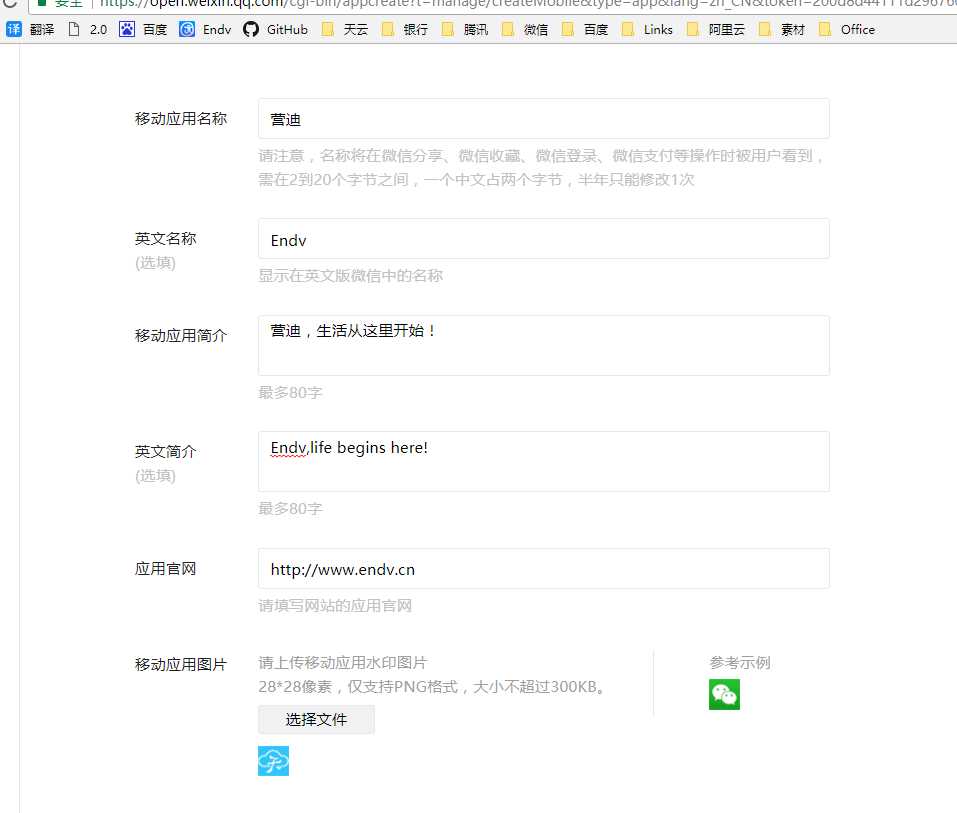Click the 显示在英文版微信中的名称 hint
The image size is (957, 813).
tap(350, 276)
